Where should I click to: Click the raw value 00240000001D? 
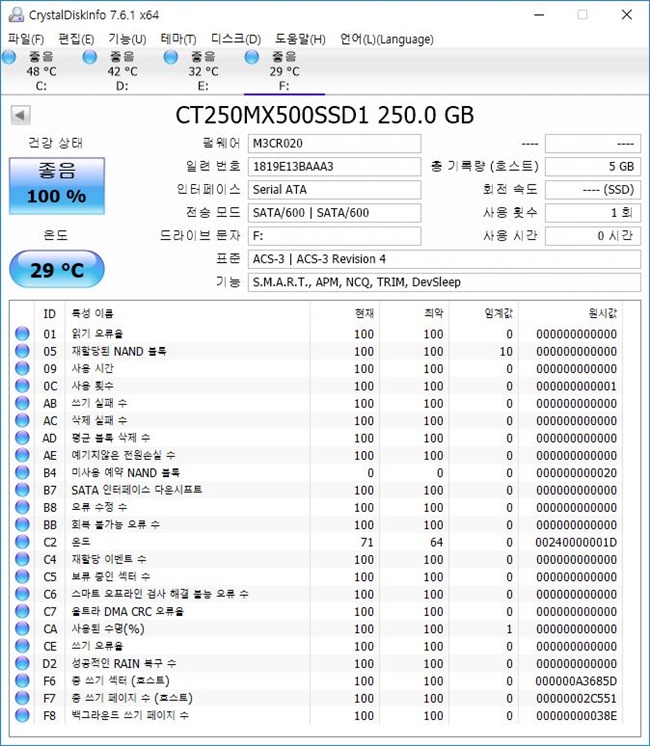[576, 542]
